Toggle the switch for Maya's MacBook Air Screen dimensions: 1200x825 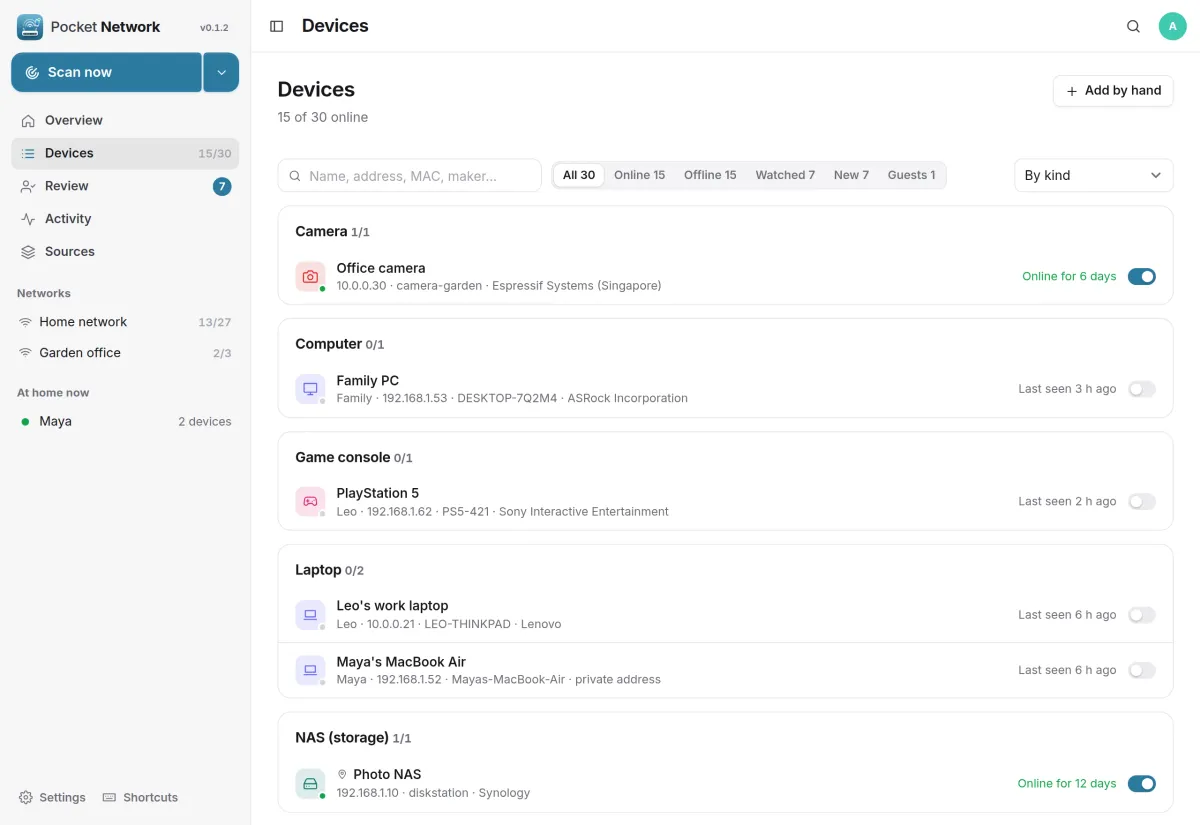click(1141, 670)
